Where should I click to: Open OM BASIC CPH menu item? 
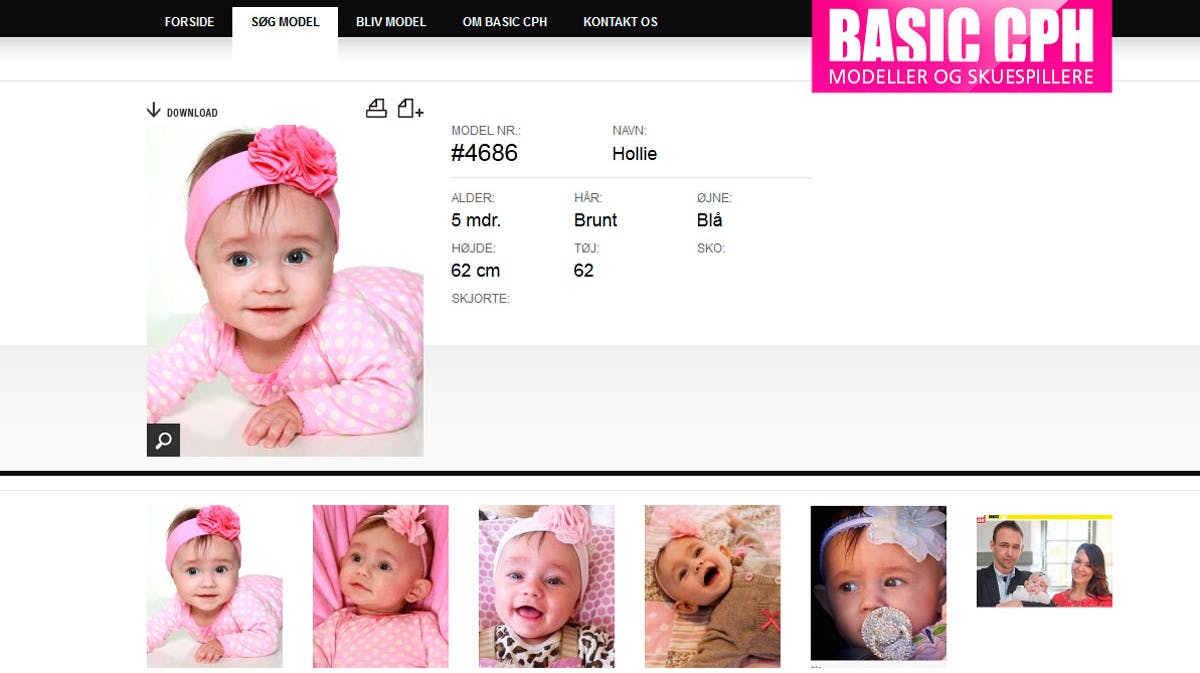[505, 22]
